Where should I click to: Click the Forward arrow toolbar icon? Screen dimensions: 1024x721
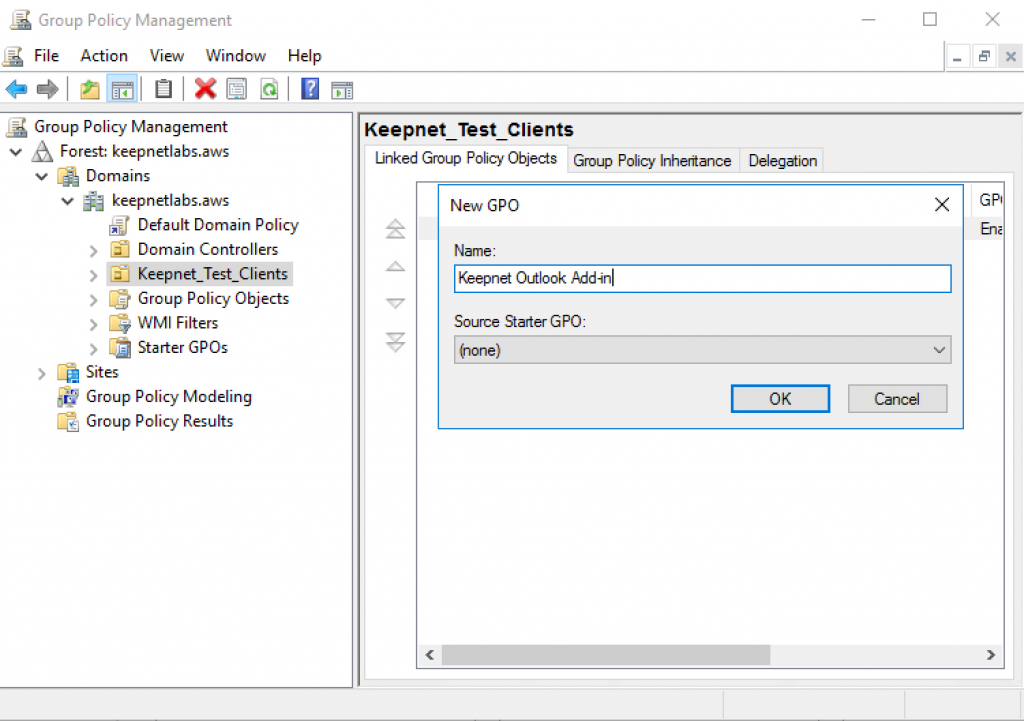(x=47, y=89)
